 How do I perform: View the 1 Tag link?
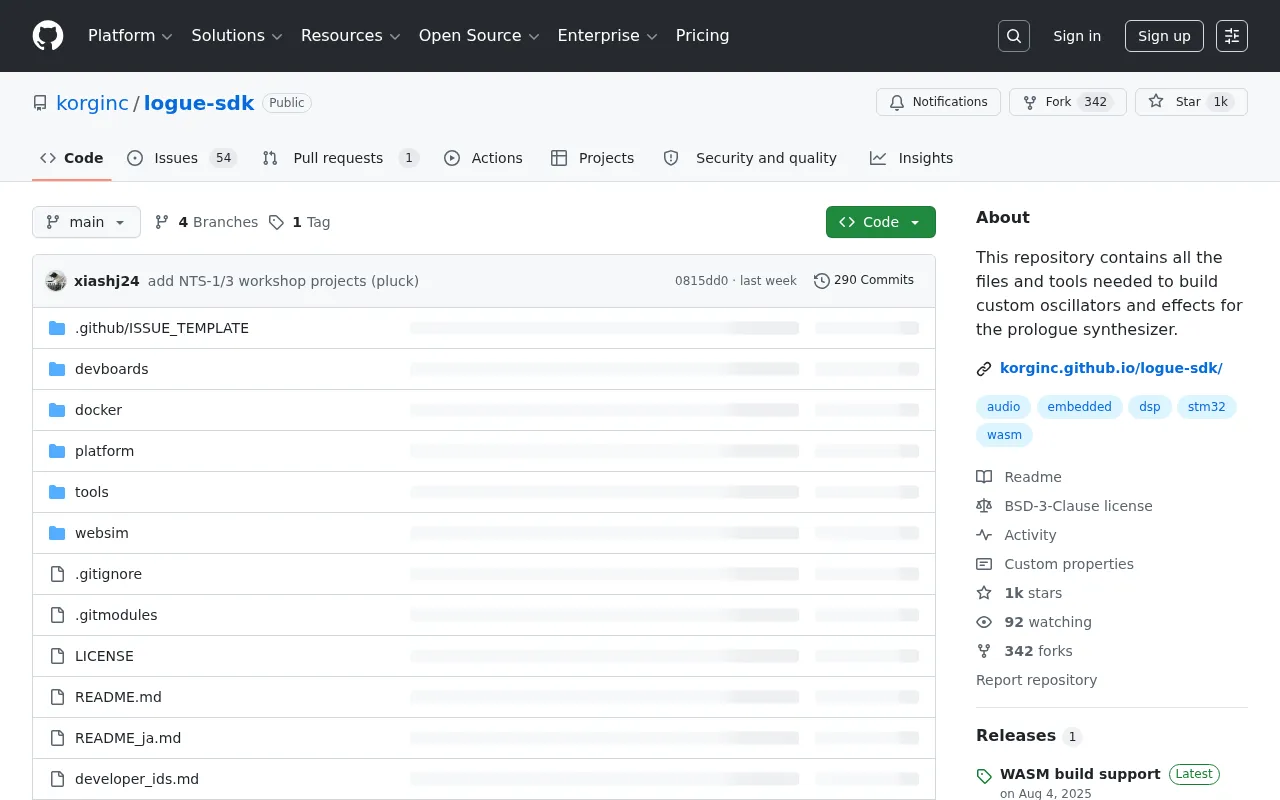(x=299, y=222)
